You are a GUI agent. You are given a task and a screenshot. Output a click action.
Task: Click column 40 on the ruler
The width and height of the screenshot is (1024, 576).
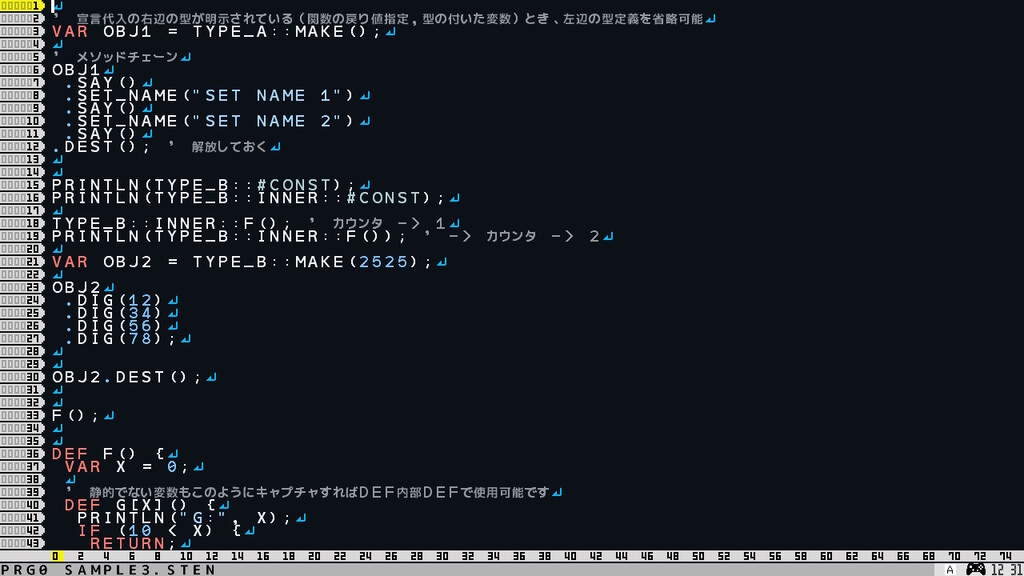(x=570, y=556)
